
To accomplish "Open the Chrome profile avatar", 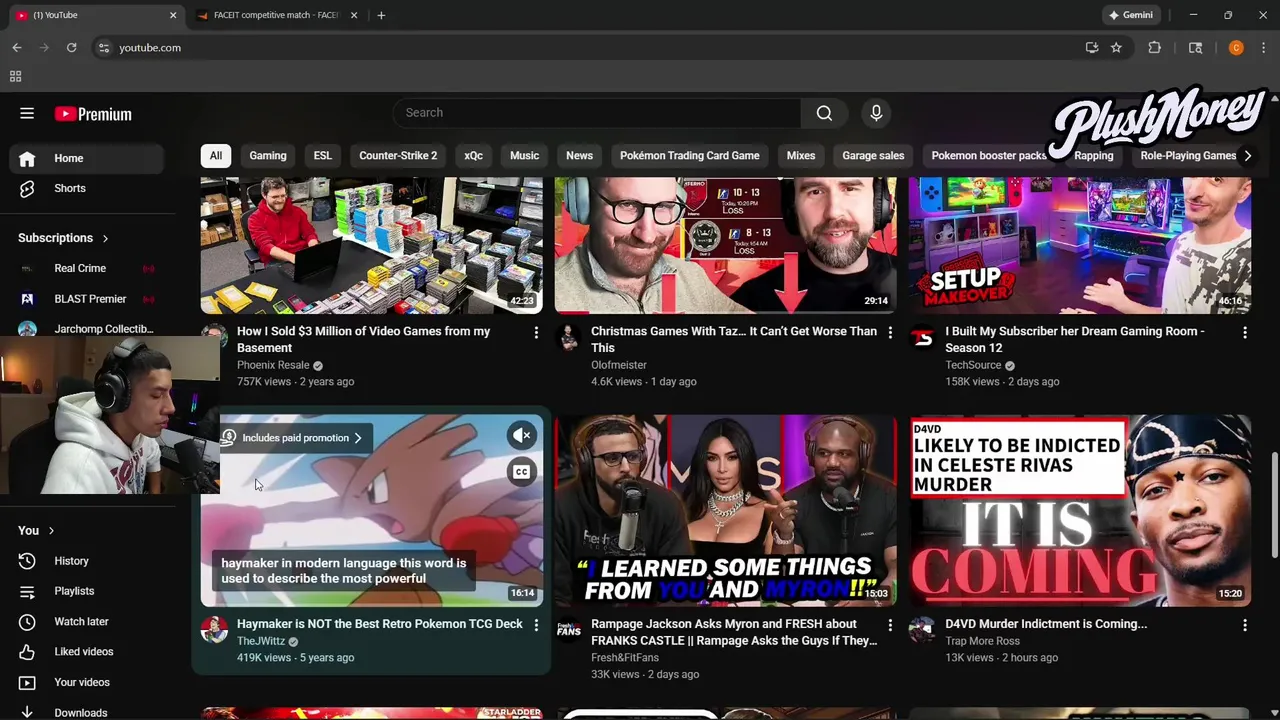I will [x=1236, y=47].
